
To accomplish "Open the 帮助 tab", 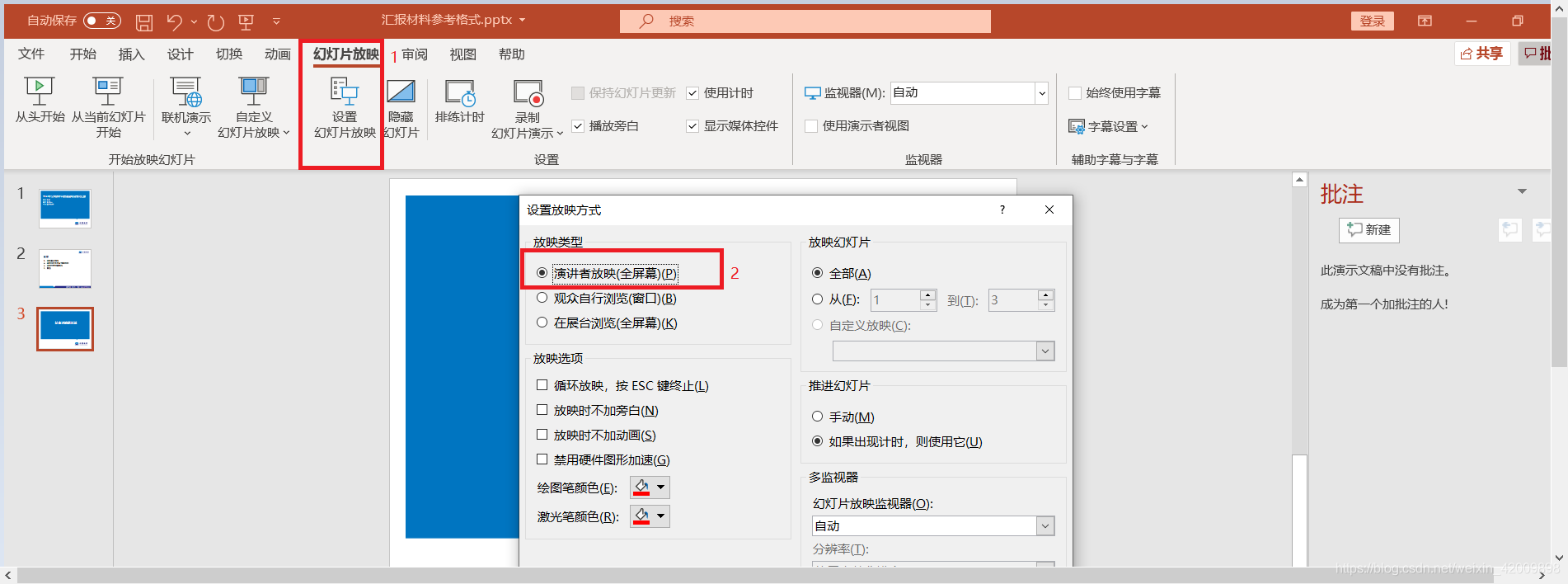I will pos(511,54).
